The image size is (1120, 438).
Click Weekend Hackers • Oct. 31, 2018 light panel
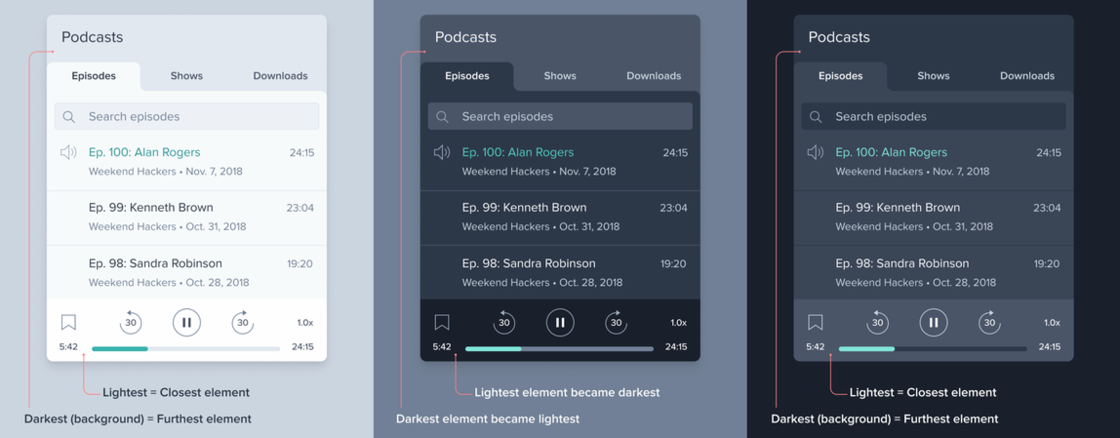pos(167,227)
